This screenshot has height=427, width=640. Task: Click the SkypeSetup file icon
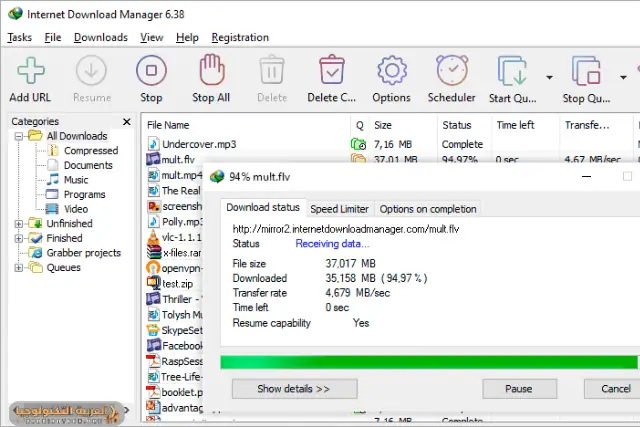click(x=153, y=330)
